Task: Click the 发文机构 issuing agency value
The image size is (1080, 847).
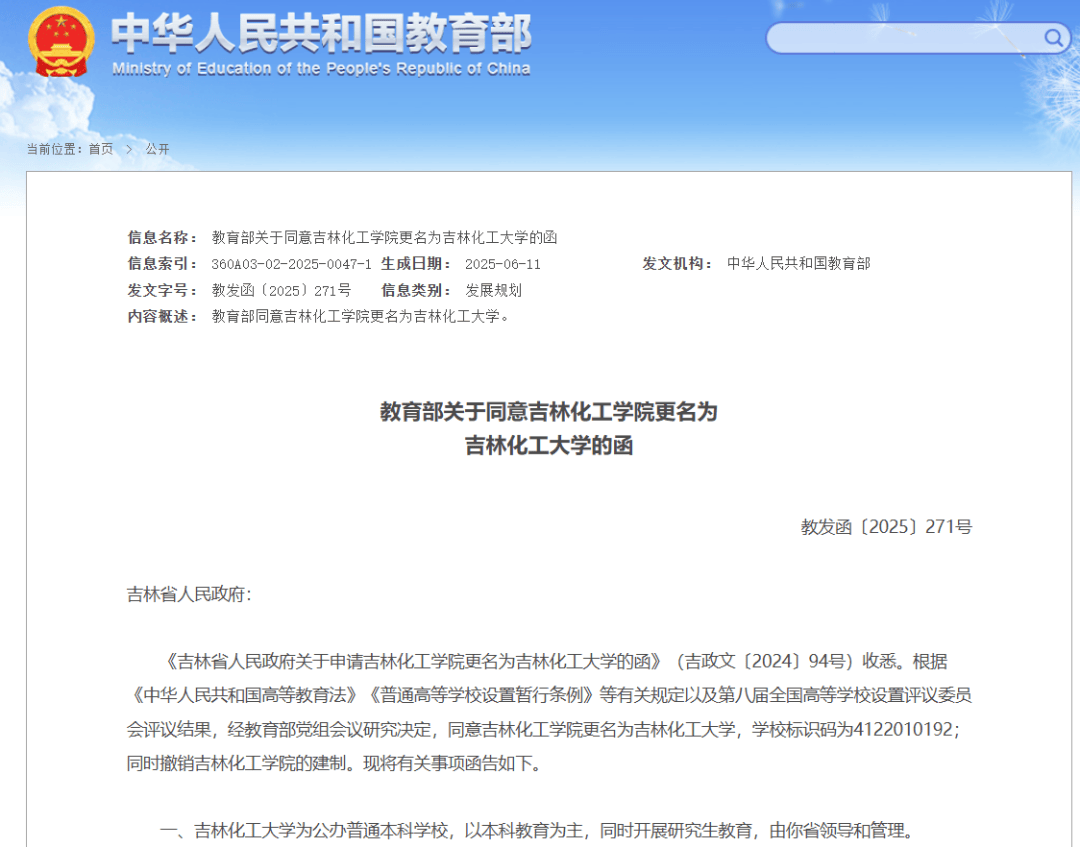Action: [x=798, y=264]
